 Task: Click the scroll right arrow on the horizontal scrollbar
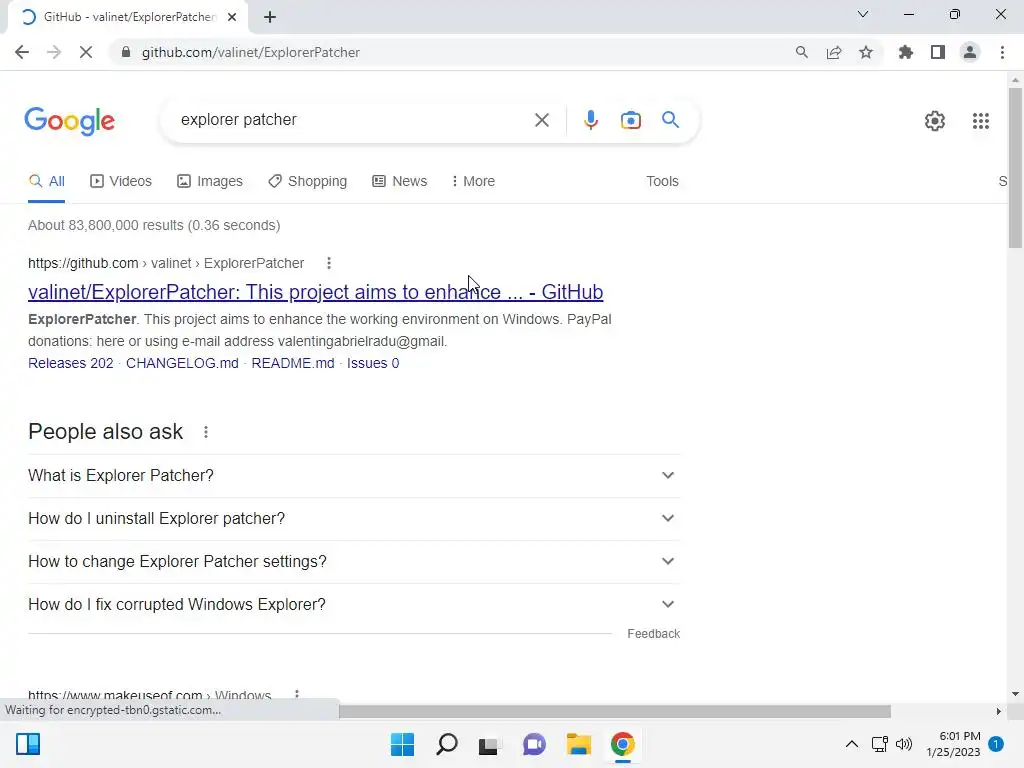coord(999,711)
